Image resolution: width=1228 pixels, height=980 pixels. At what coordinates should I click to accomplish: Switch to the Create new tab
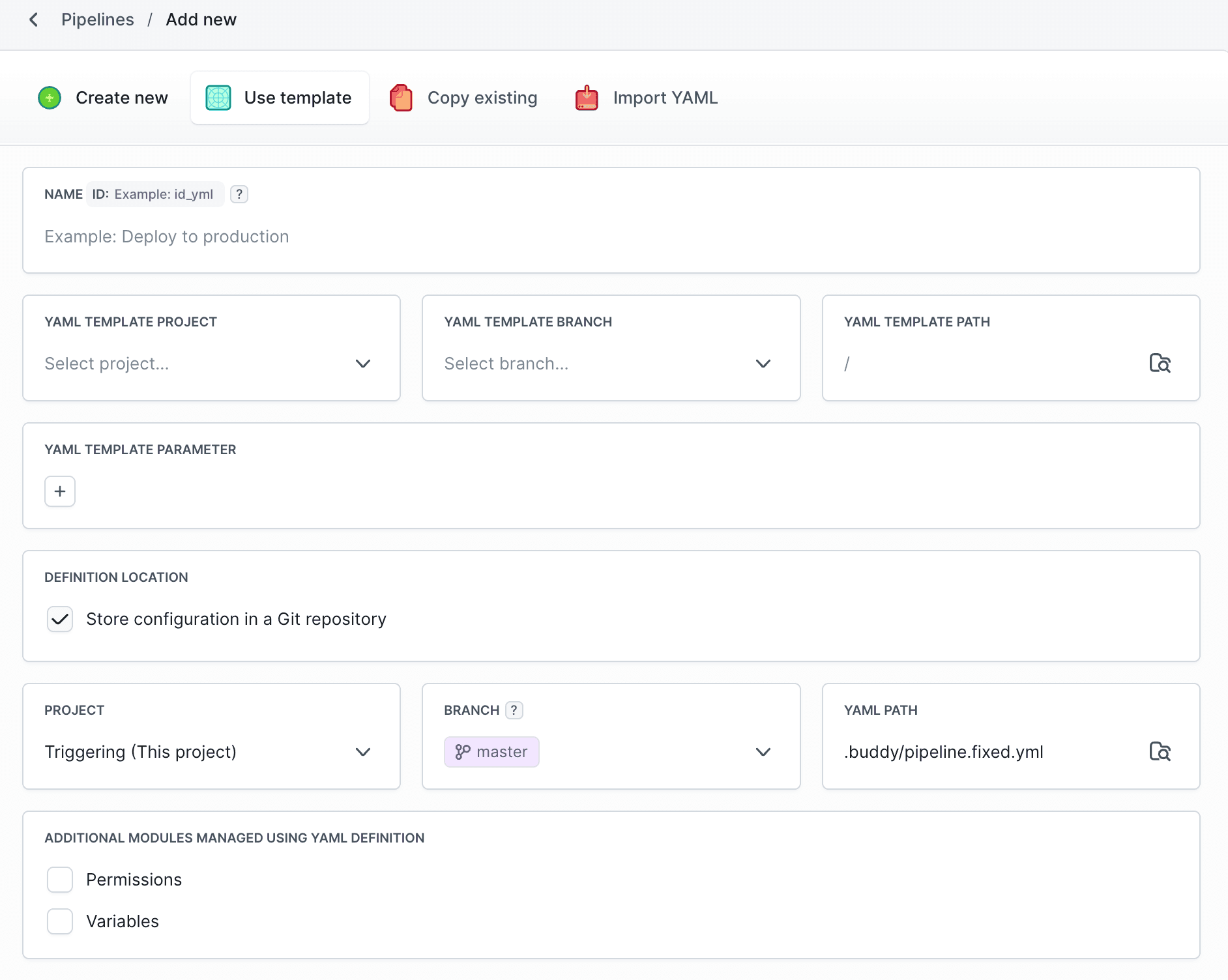pos(104,98)
